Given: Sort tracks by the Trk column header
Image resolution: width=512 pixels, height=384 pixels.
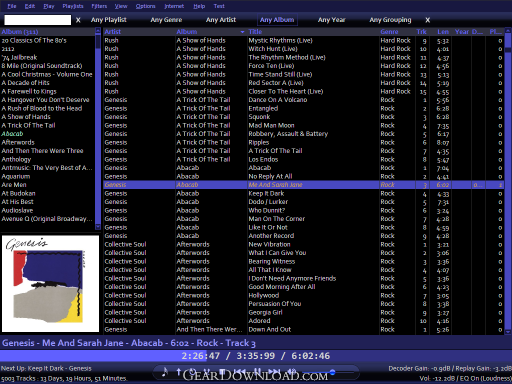Looking at the screenshot, I should coord(421,32).
